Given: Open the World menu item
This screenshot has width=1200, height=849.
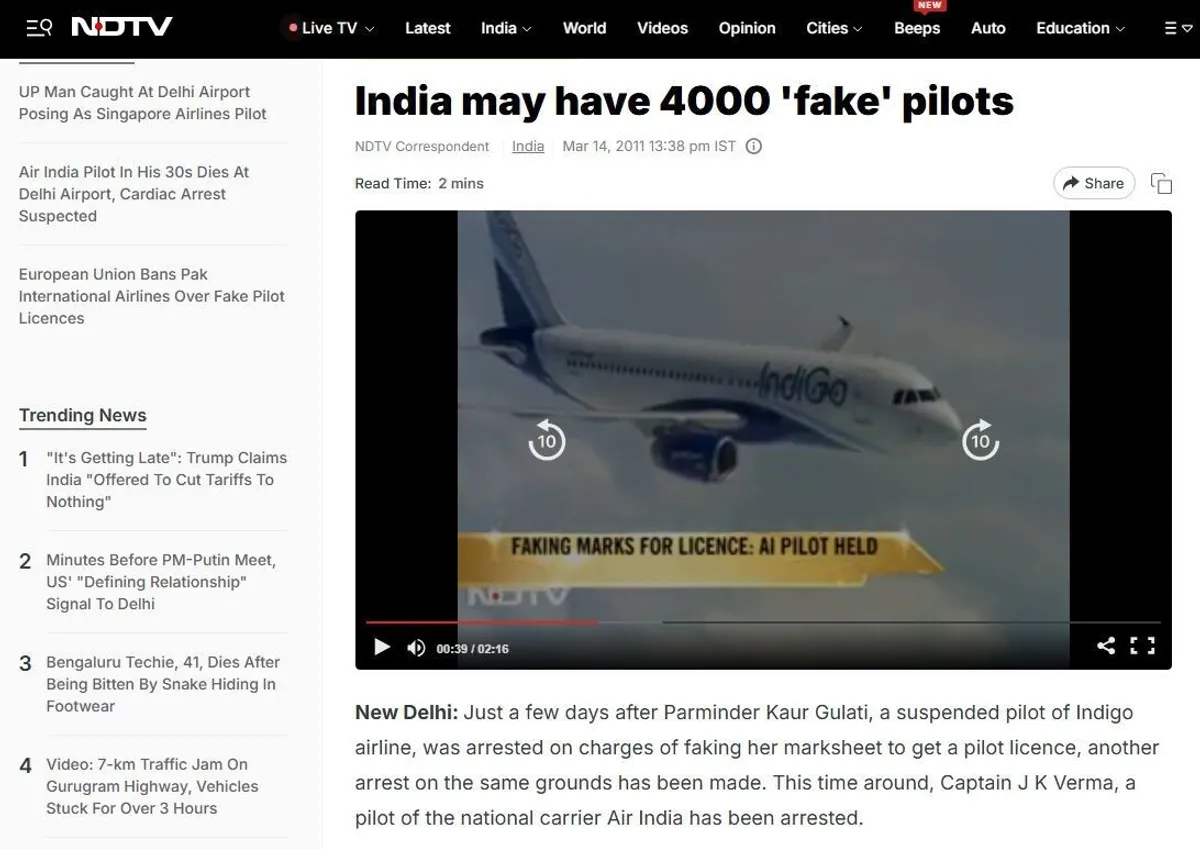Looking at the screenshot, I should [x=584, y=28].
